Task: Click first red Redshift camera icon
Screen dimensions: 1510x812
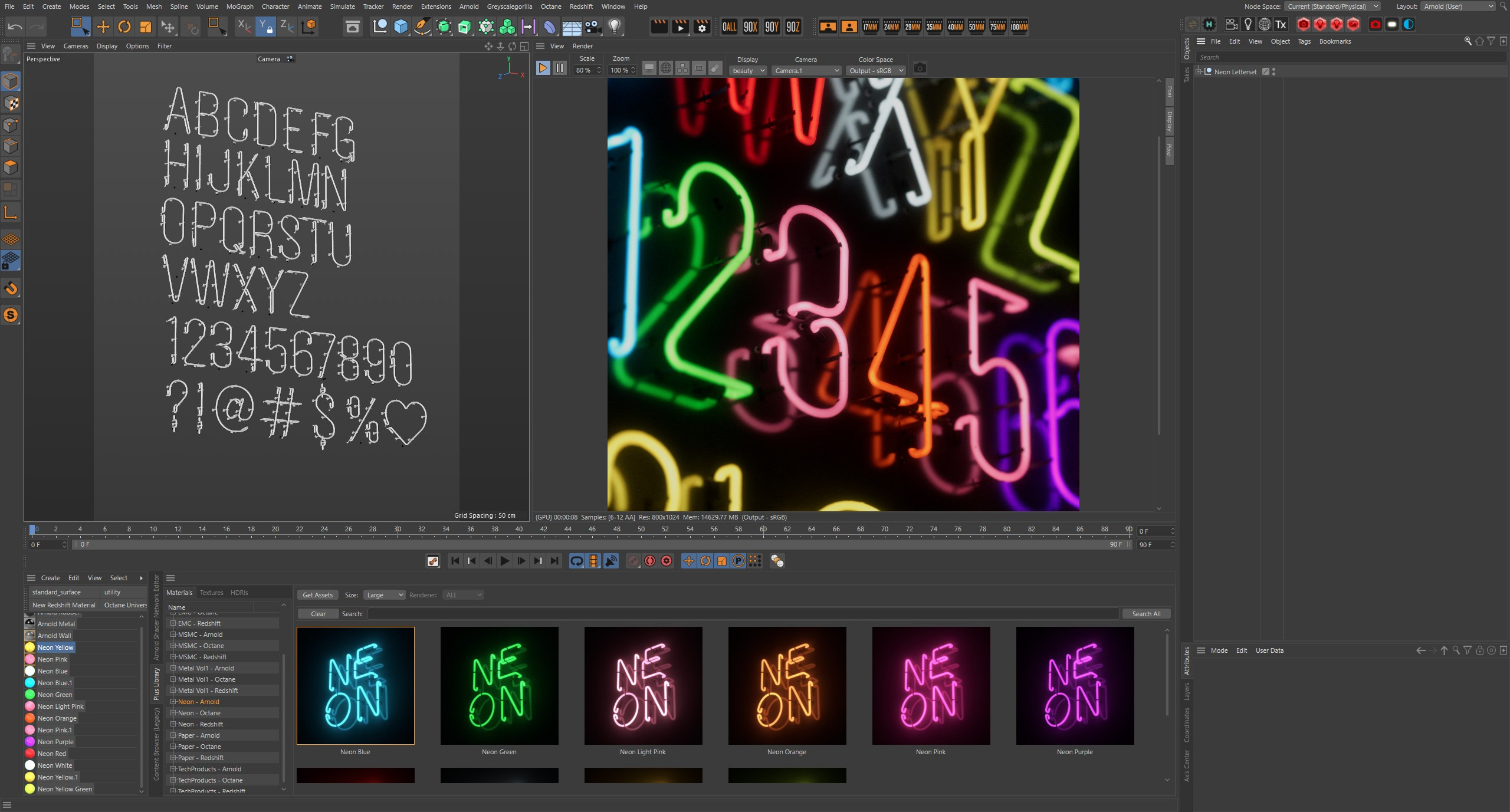Action: [x=1304, y=24]
